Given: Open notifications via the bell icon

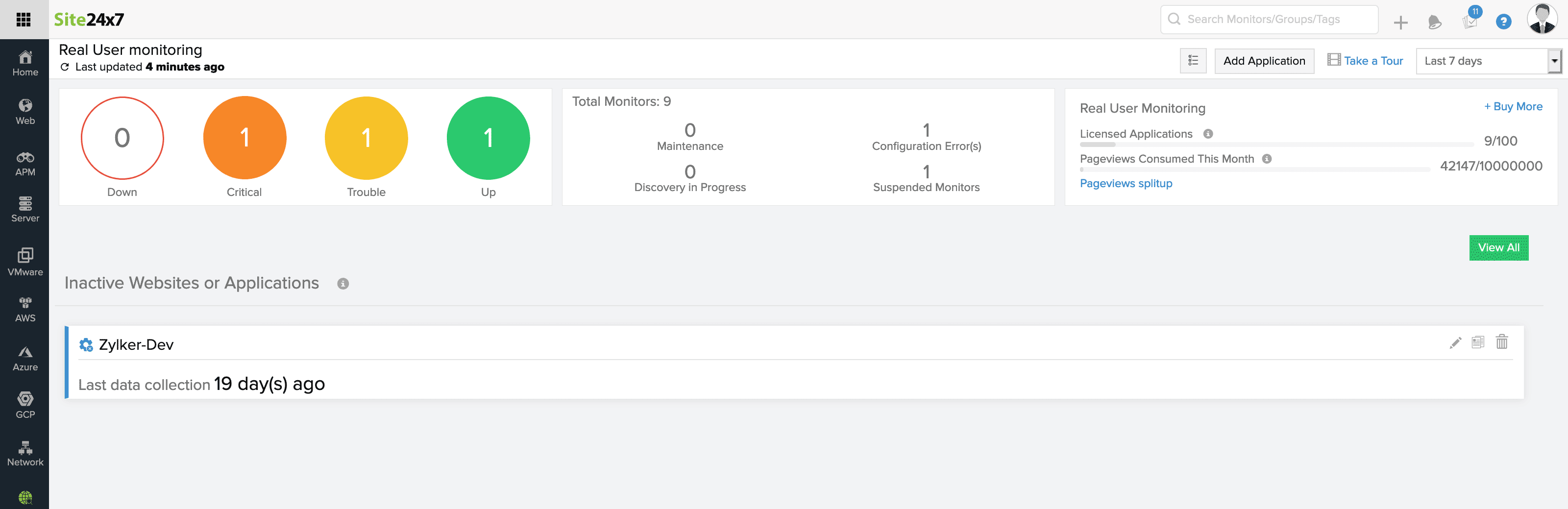Looking at the screenshot, I should 1434,21.
